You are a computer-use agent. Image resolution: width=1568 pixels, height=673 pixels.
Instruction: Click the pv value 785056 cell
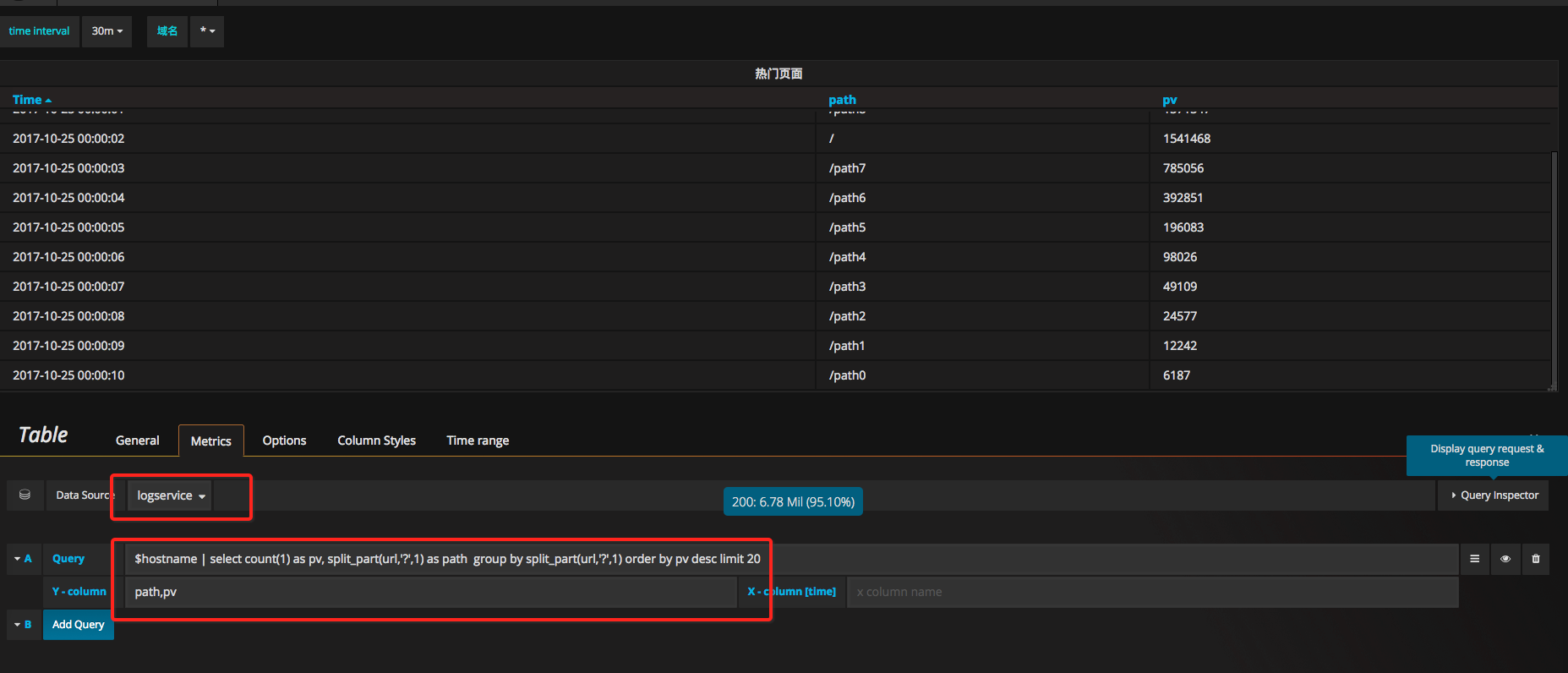(x=1183, y=168)
